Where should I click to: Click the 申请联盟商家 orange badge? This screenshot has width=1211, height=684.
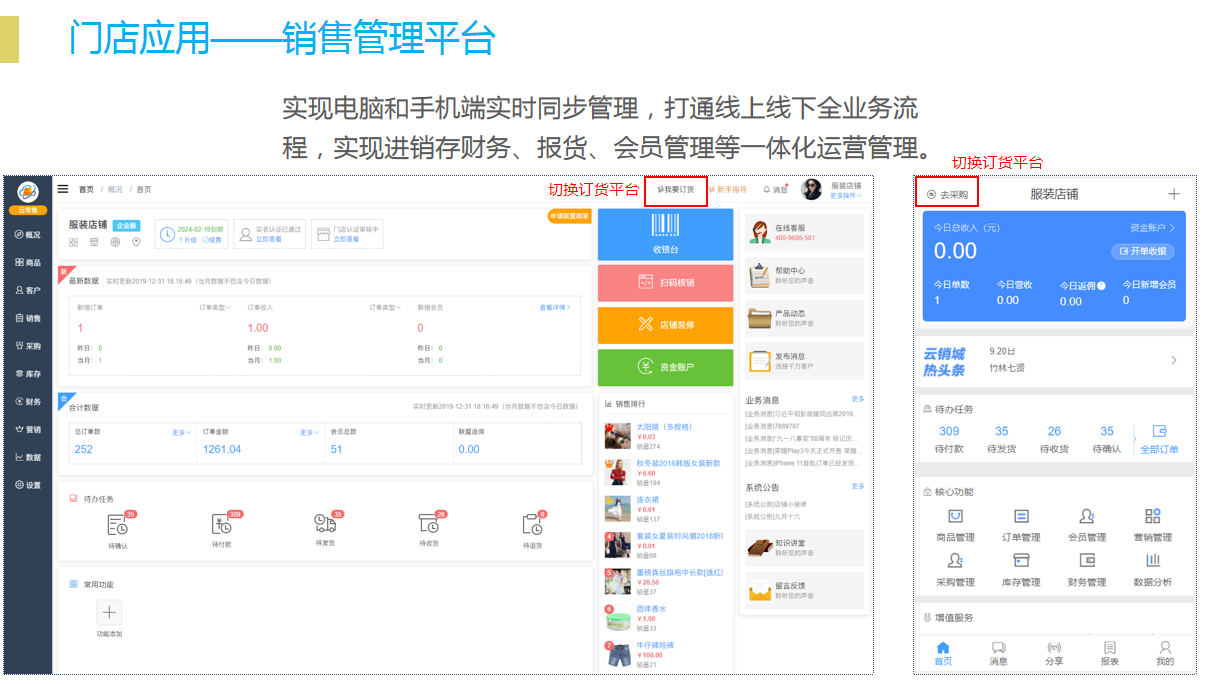(x=569, y=216)
